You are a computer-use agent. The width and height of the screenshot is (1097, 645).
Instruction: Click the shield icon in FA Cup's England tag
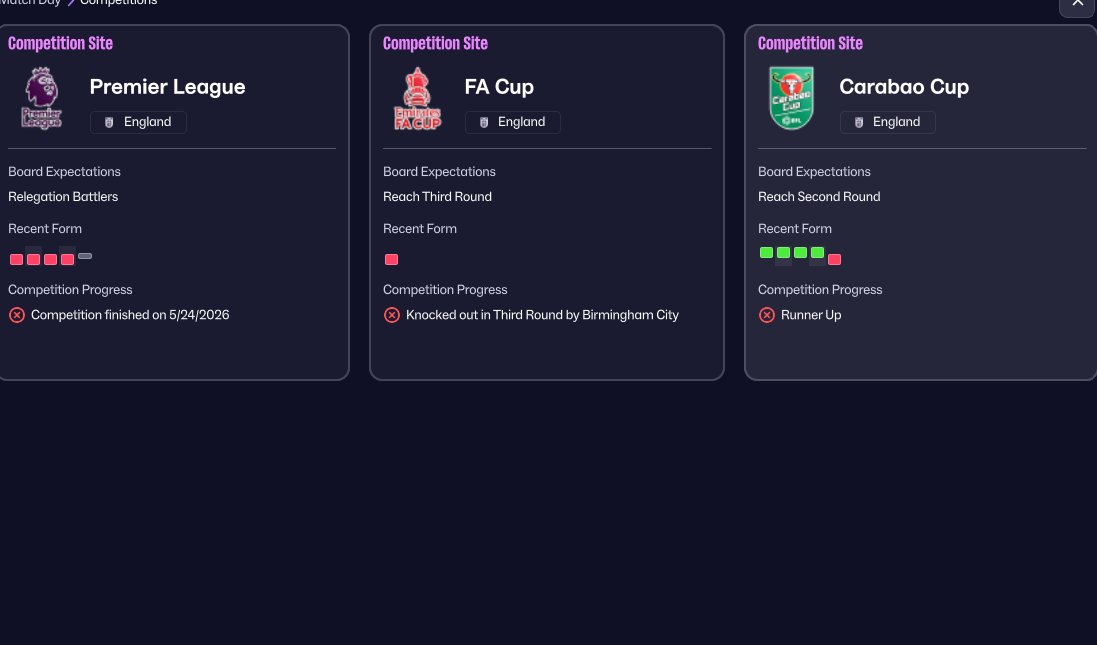pyautogui.click(x=483, y=122)
